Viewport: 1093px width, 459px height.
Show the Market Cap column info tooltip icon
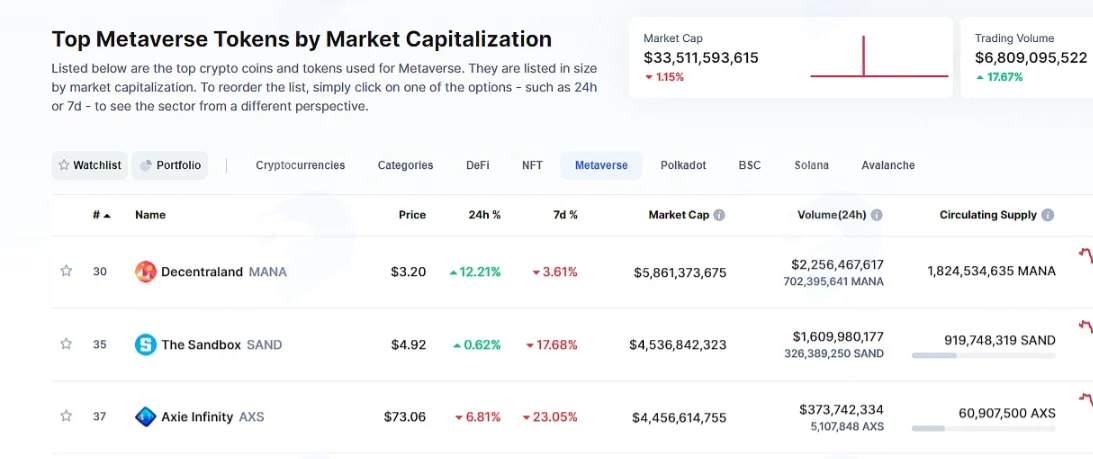pyautogui.click(x=719, y=215)
